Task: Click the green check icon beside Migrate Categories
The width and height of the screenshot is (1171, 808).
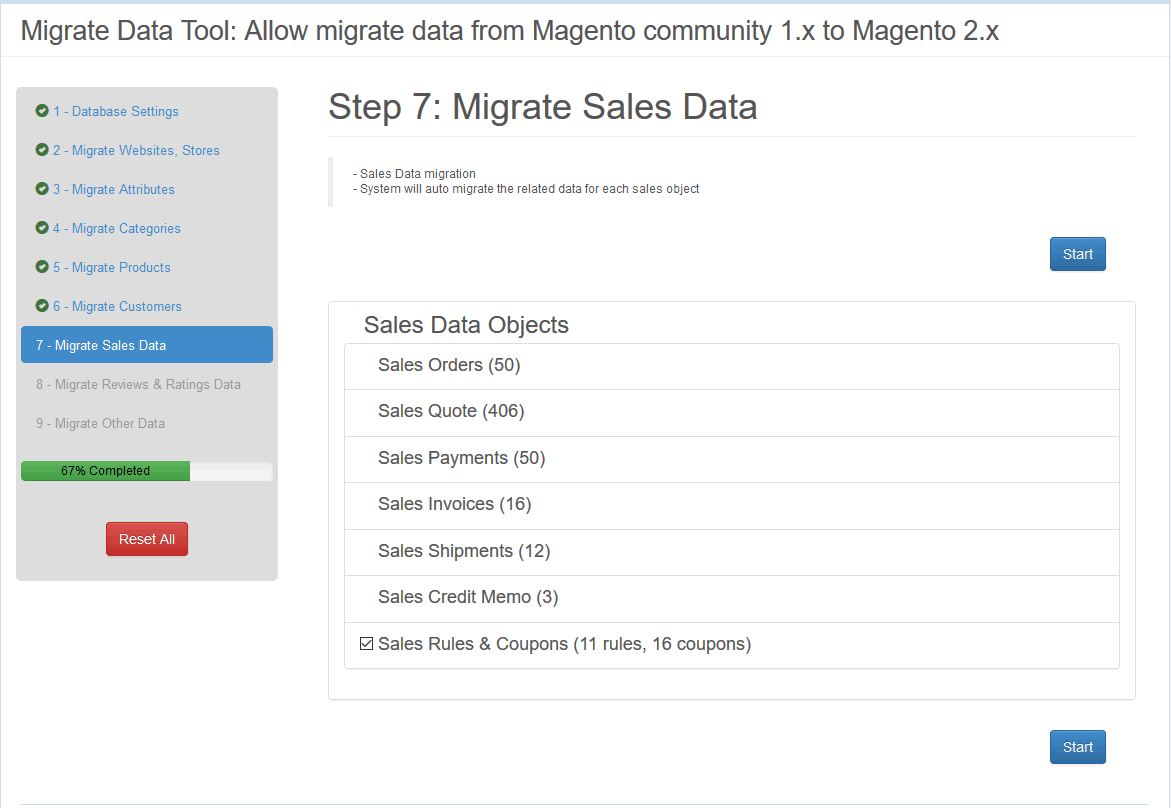Action: click(42, 228)
